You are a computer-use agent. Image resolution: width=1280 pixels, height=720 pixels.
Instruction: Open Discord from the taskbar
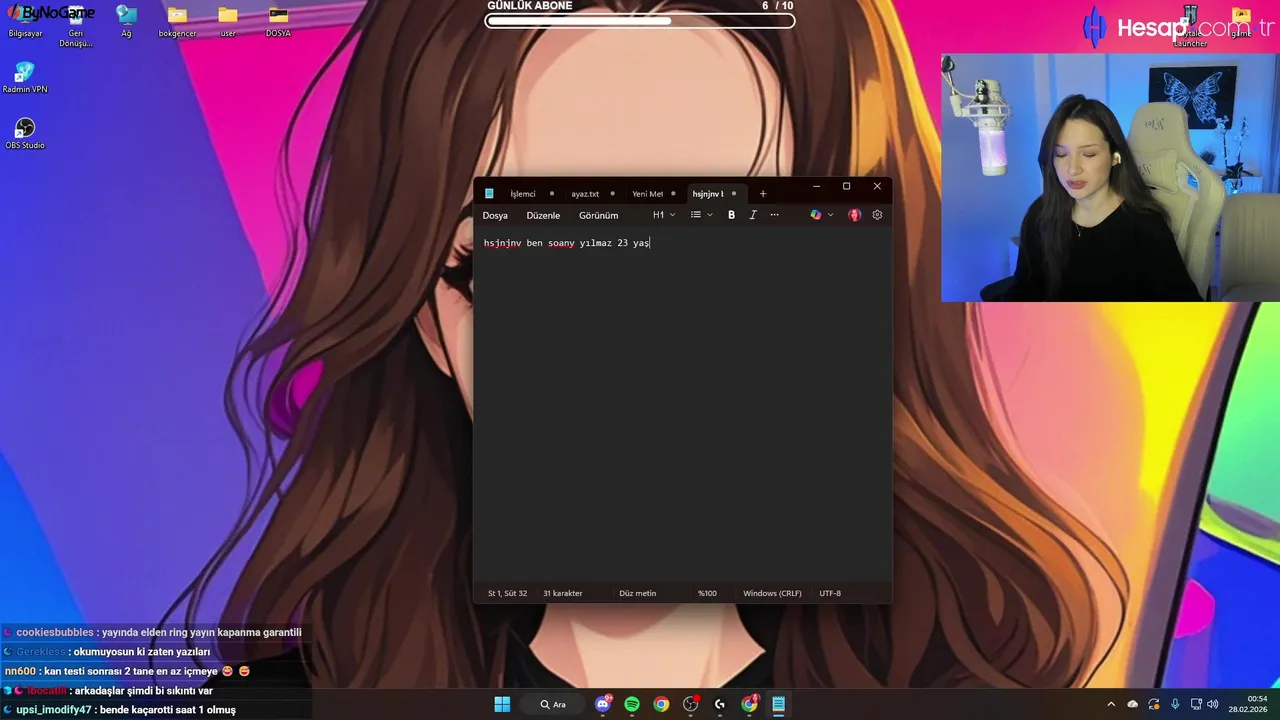[x=603, y=704]
